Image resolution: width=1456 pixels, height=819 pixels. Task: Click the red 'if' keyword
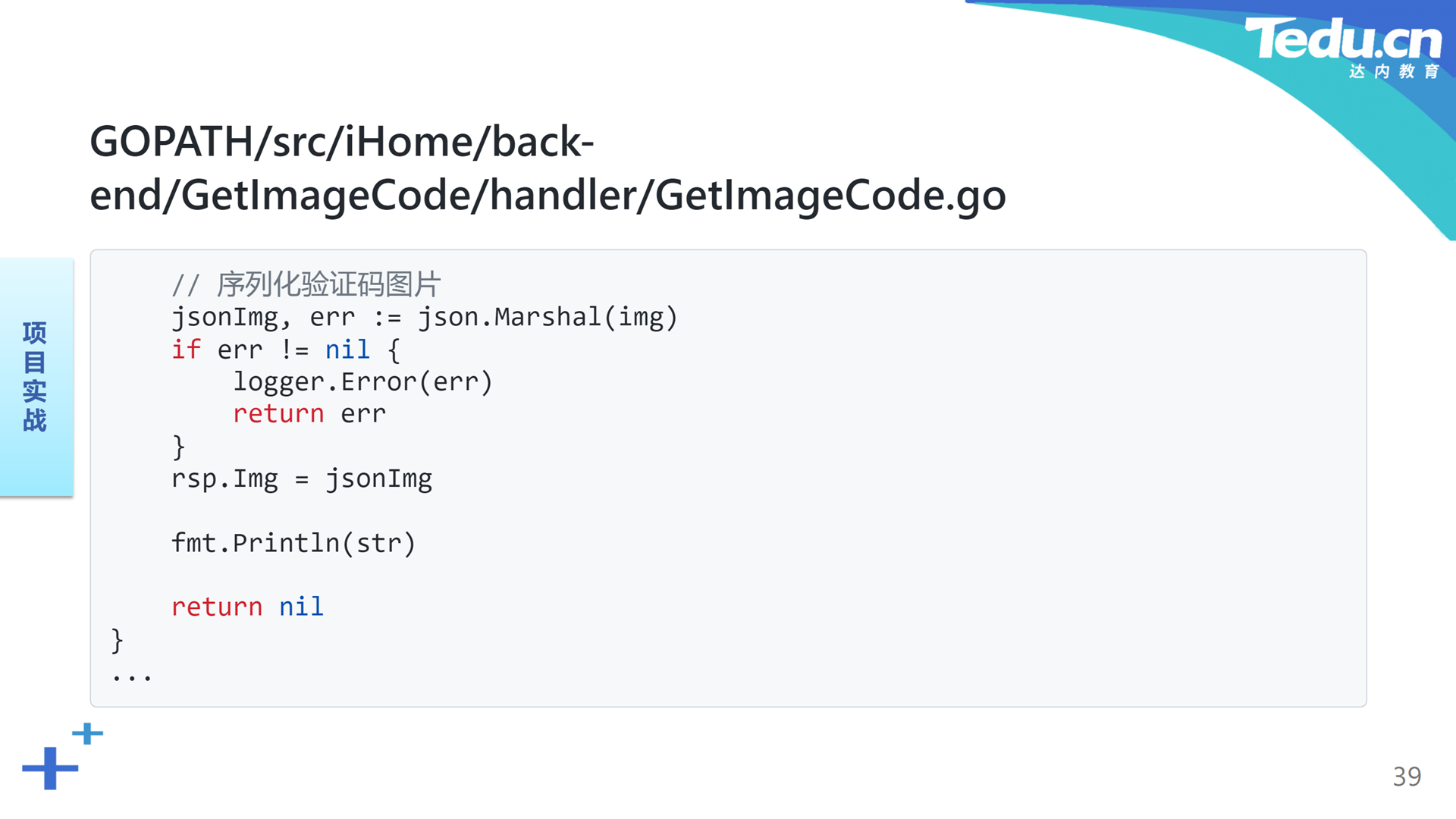tap(186, 350)
